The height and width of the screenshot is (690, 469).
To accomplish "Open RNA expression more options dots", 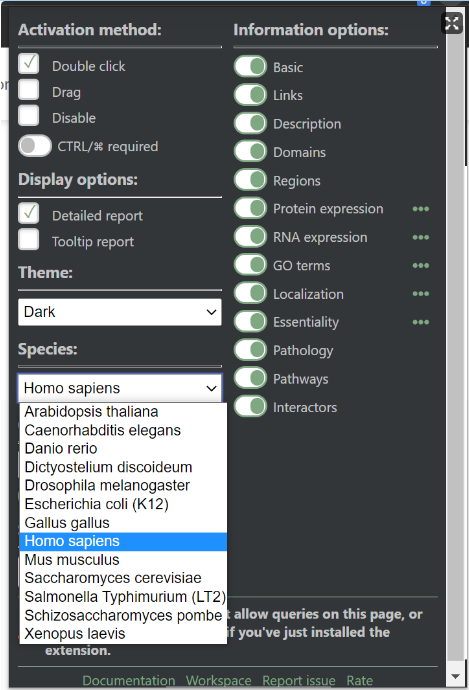I will [x=421, y=238].
